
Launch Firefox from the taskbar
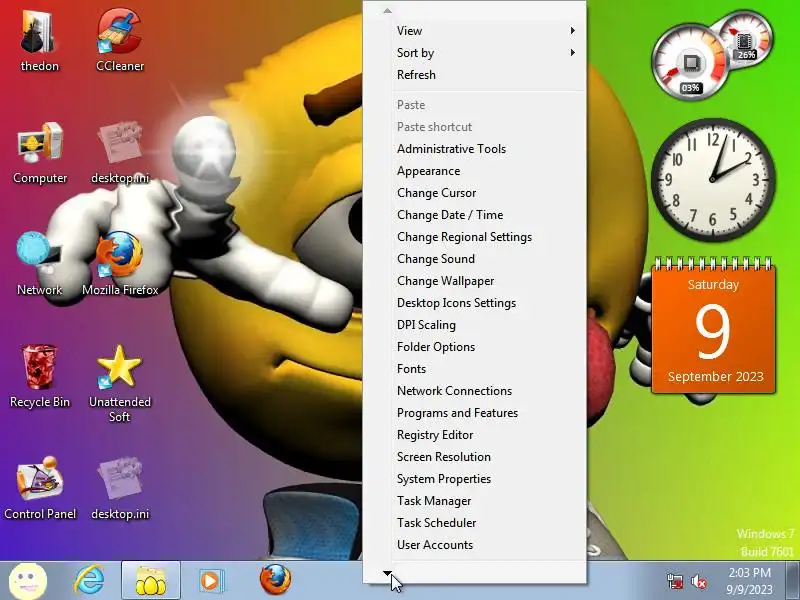[x=276, y=580]
